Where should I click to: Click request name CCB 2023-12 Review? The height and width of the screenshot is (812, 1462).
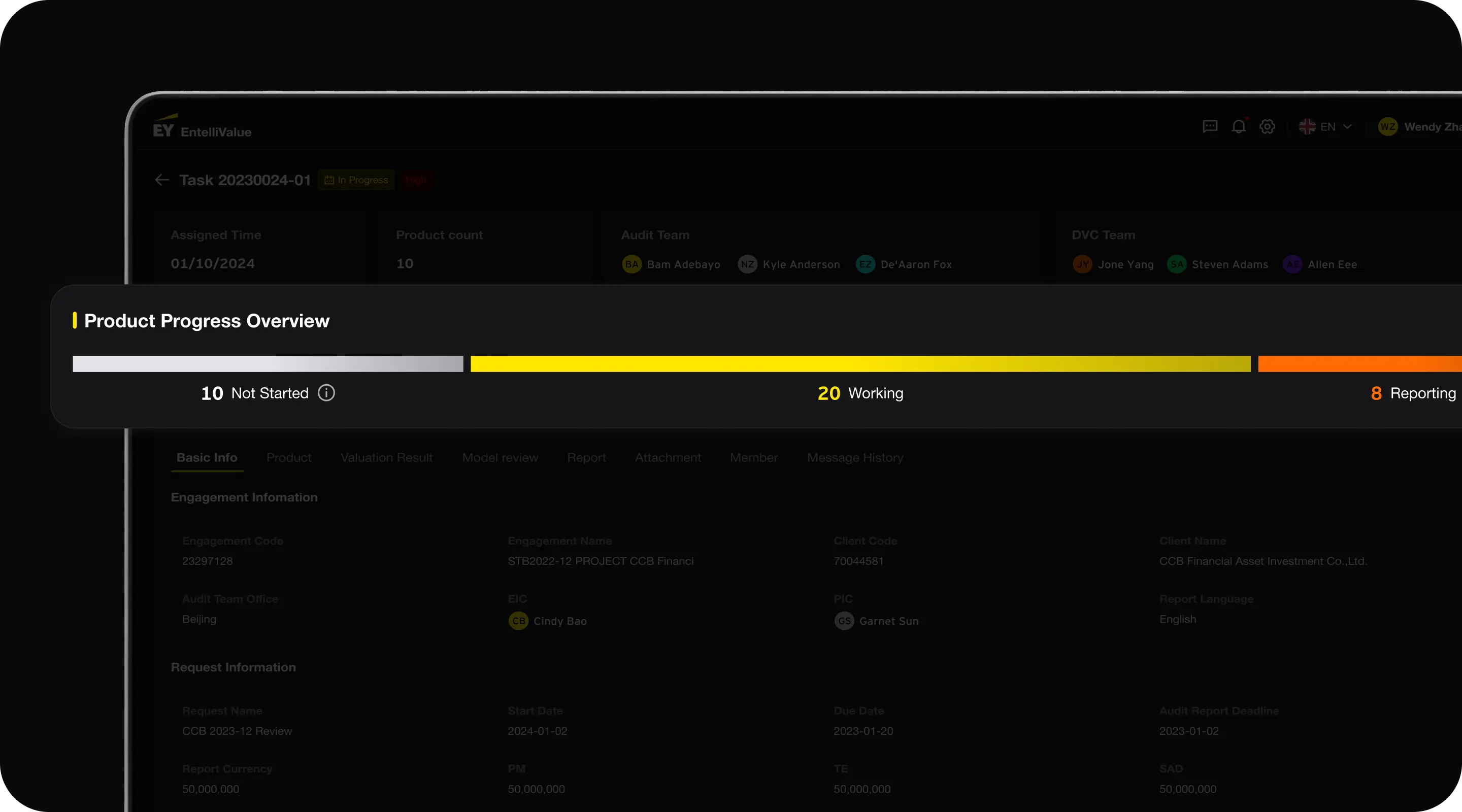[x=237, y=731]
